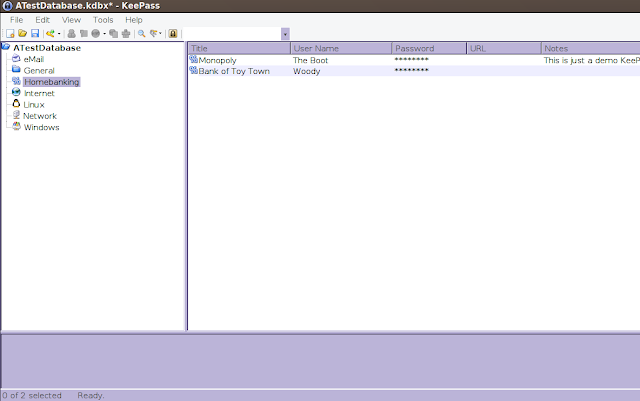Image resolution: width=640 pixels, height=401 pixels.
Task: Click the Copy User Name toolbar icon
Action: (x=71, y=33)
